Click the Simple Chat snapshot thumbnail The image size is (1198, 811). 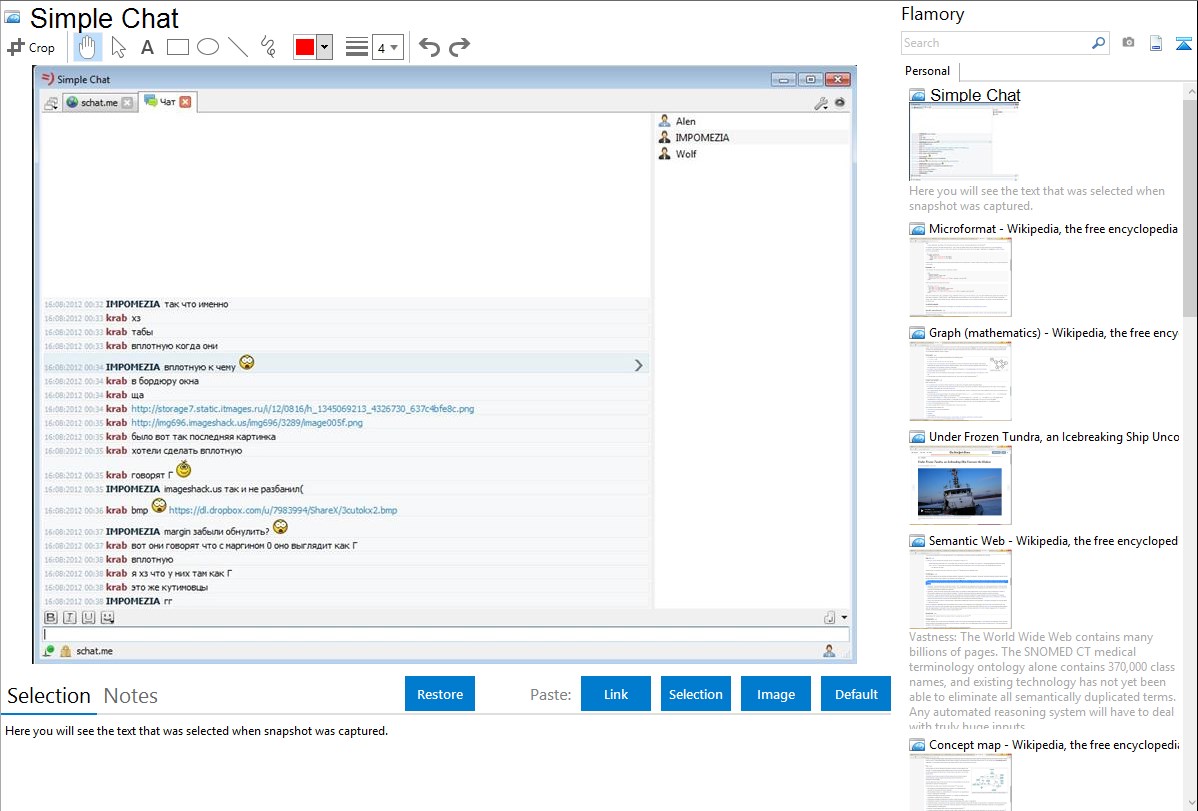(x=963, y=142)
